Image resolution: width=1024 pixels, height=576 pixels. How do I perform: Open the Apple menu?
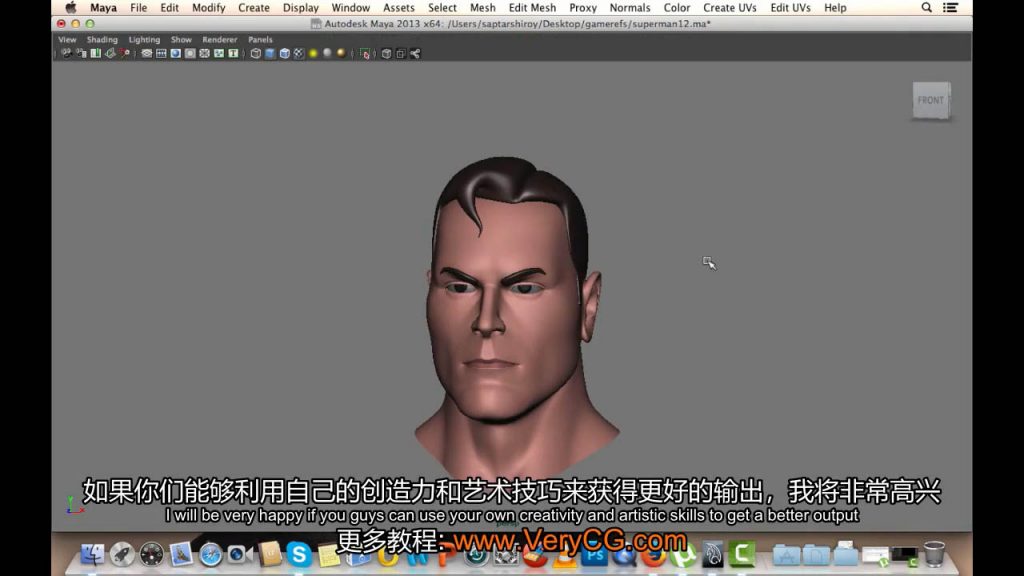point(71,8)
